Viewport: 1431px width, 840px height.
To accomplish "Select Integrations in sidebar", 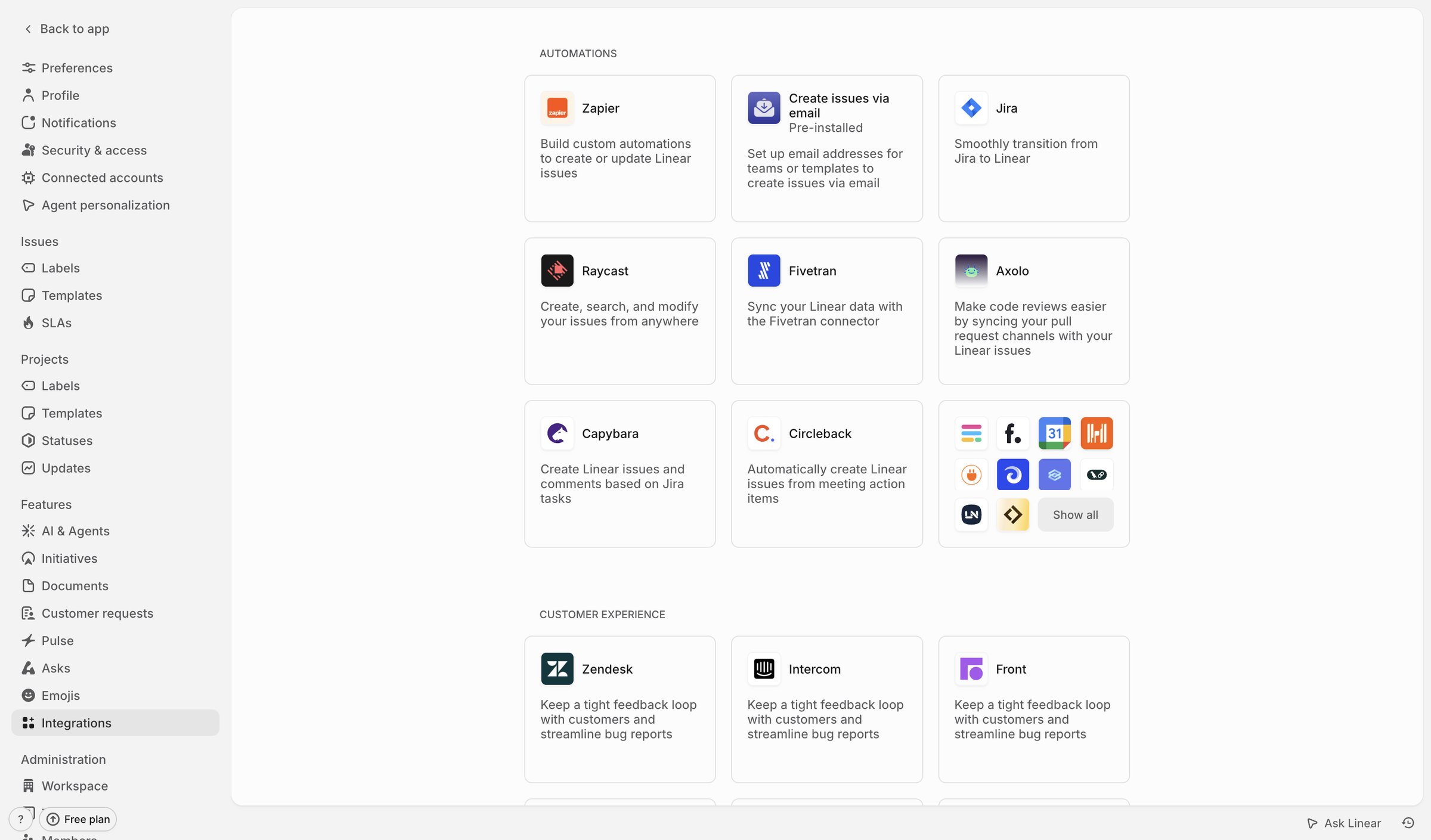I will pos(115,723).
